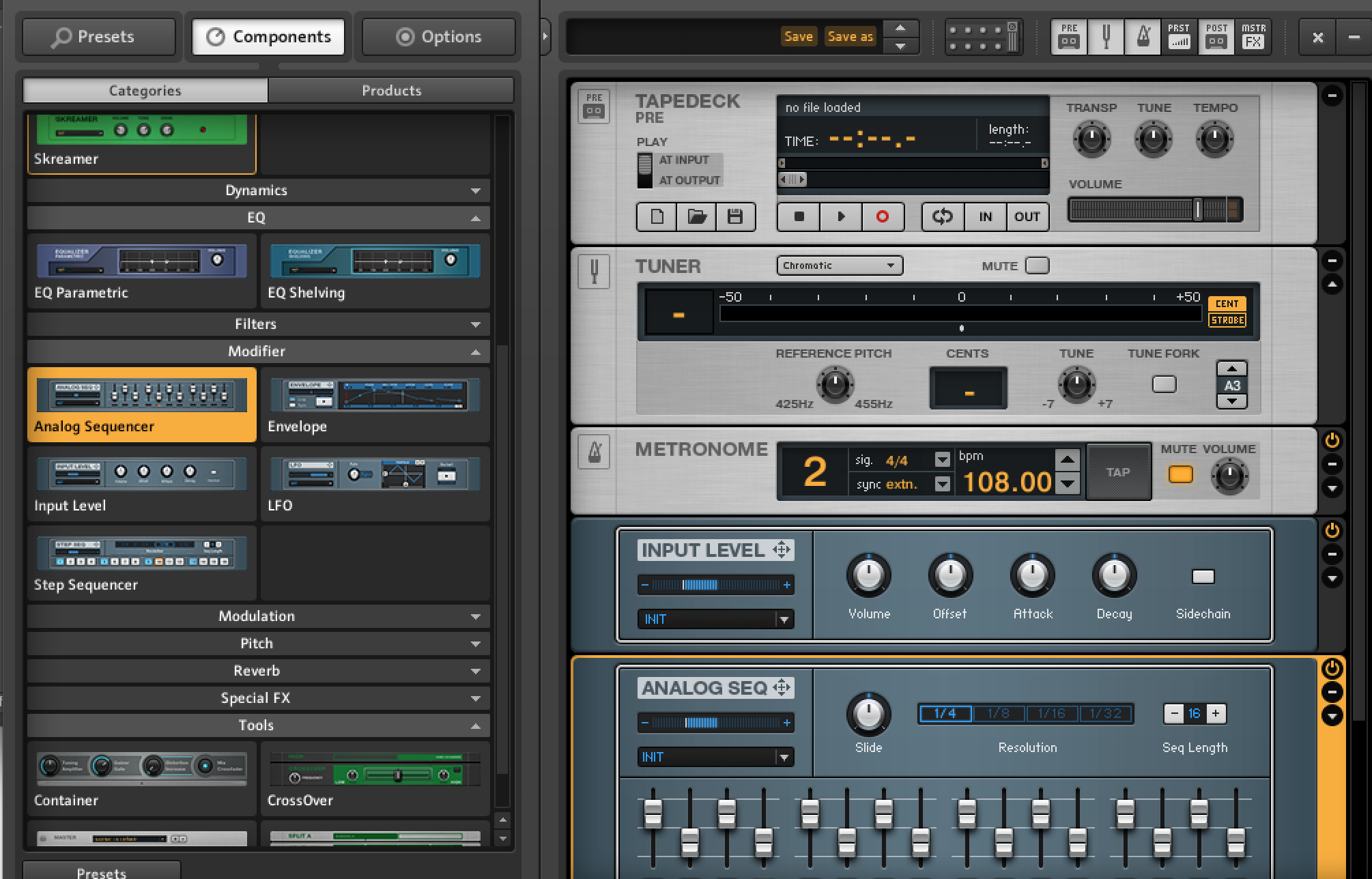Raise the tune fork note A3
Image resolution: width=1372 pixels, height=879 pixels.
pos(1231,369)
